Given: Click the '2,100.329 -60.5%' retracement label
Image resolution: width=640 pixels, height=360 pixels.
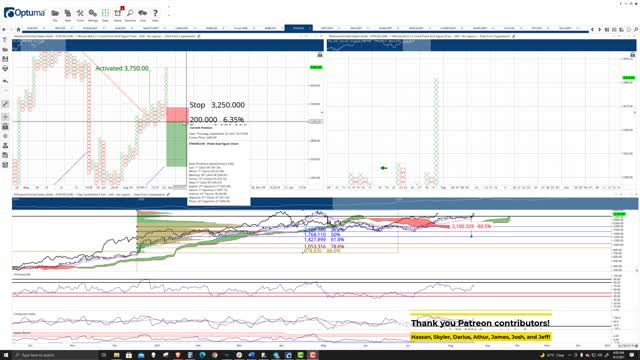Looking at the screenshot, I should coord(471,226).
